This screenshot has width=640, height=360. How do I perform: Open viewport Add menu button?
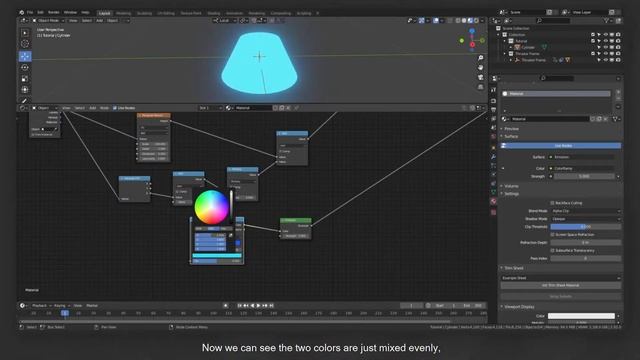(x=99, y=20)
